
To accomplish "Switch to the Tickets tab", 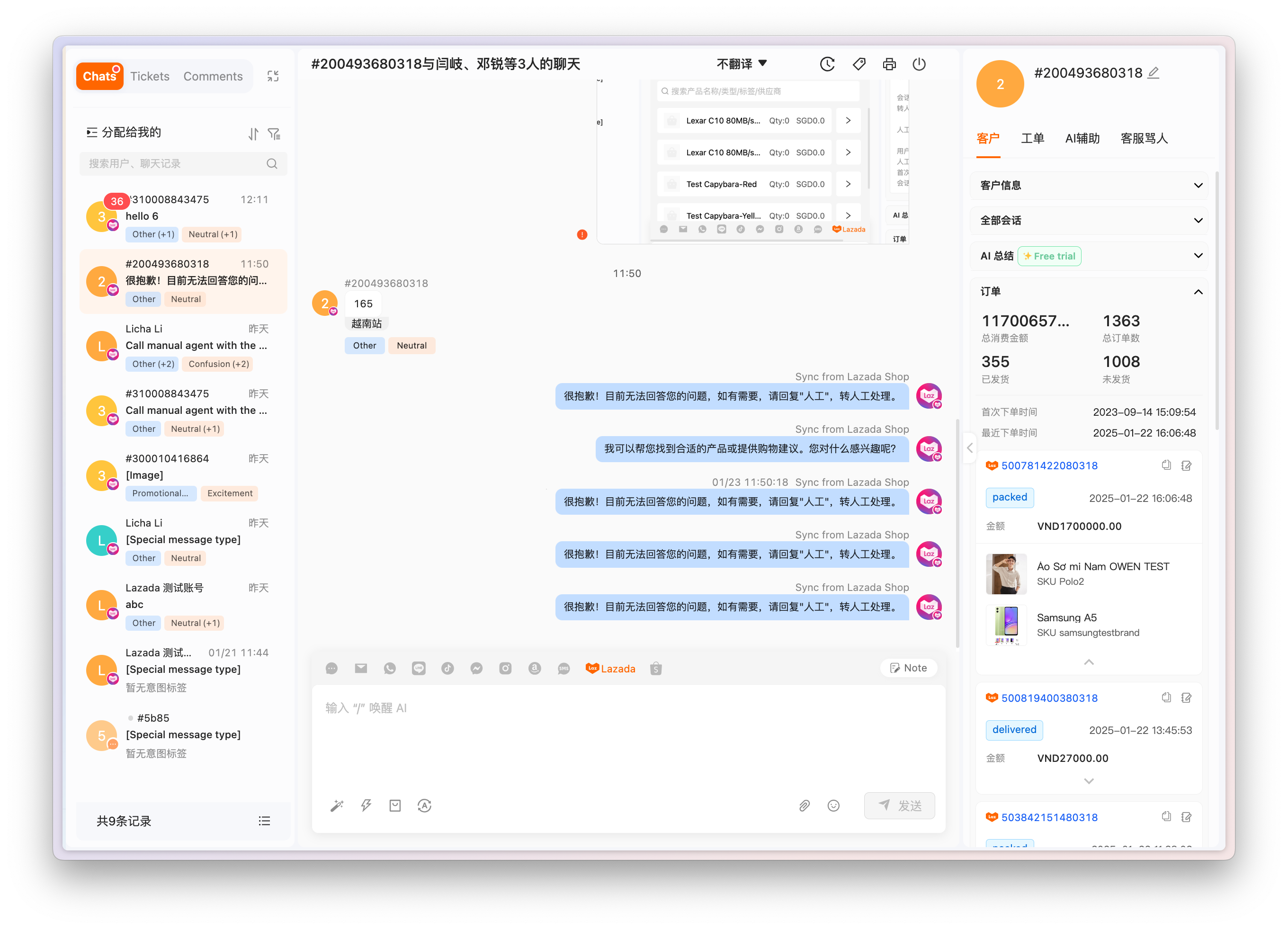I will [x=150, y=76].
